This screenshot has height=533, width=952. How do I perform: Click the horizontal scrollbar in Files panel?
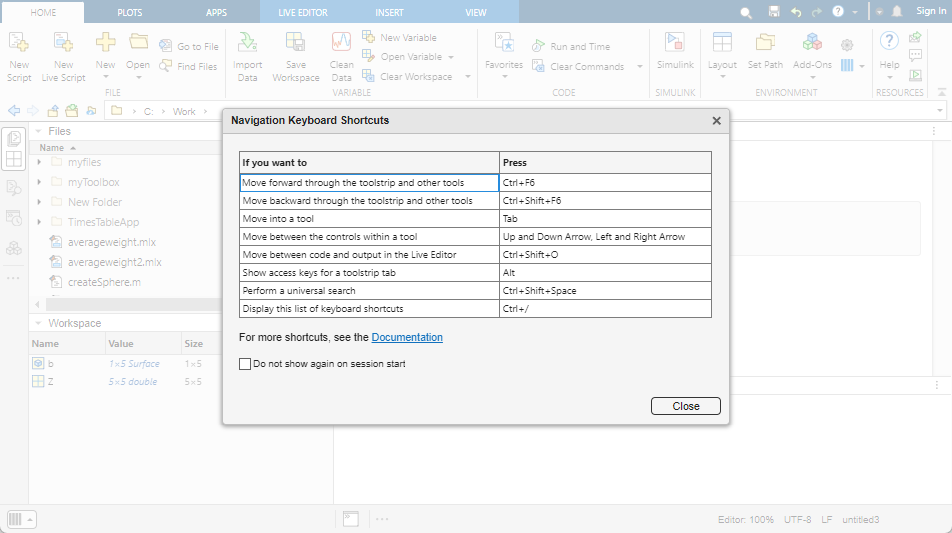tap(130, 304)
